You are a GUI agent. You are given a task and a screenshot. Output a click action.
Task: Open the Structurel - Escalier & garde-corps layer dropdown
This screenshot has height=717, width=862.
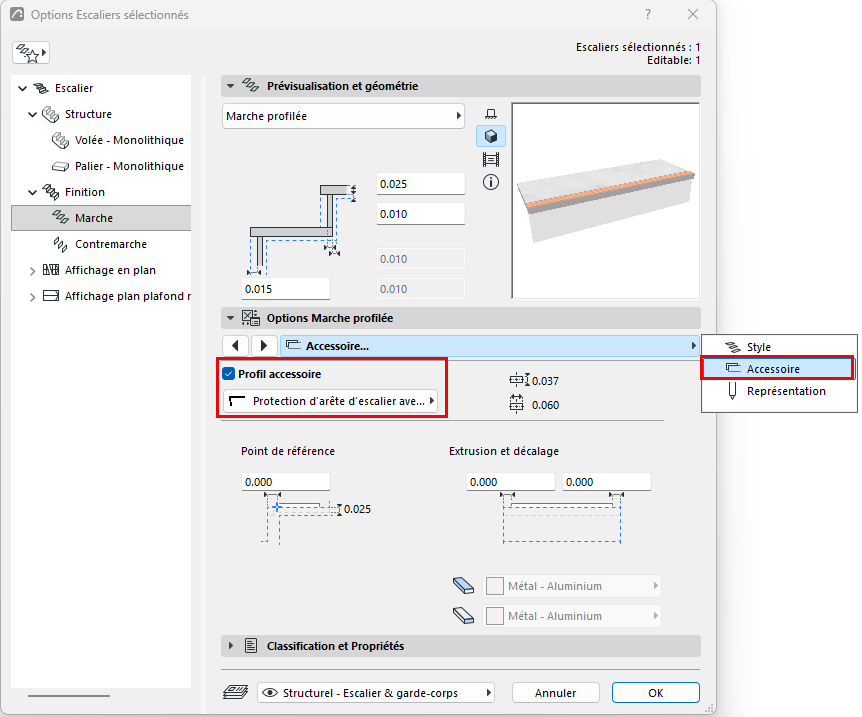pyautogui.click(x=376, y=693)
